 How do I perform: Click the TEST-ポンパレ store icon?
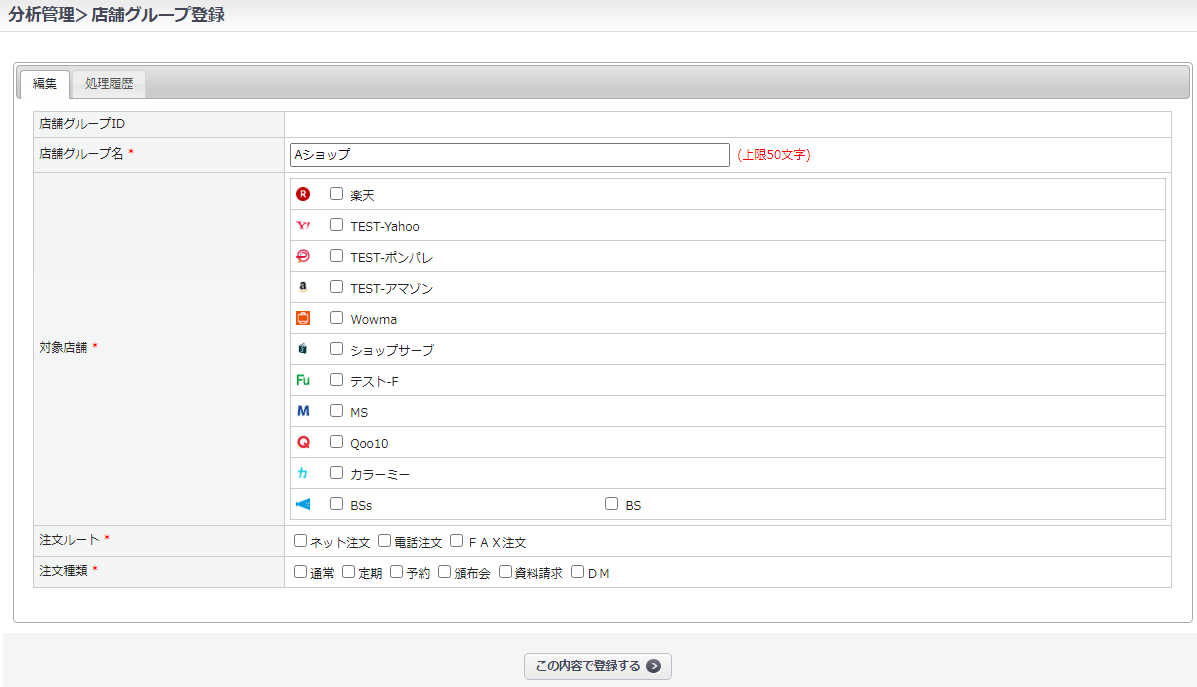coord(303,256)
